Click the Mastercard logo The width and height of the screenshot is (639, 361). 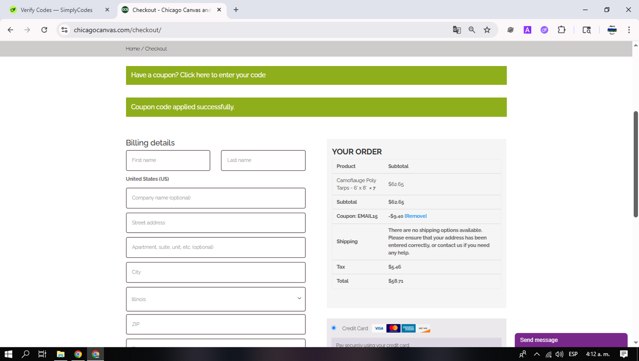(393, 328)
